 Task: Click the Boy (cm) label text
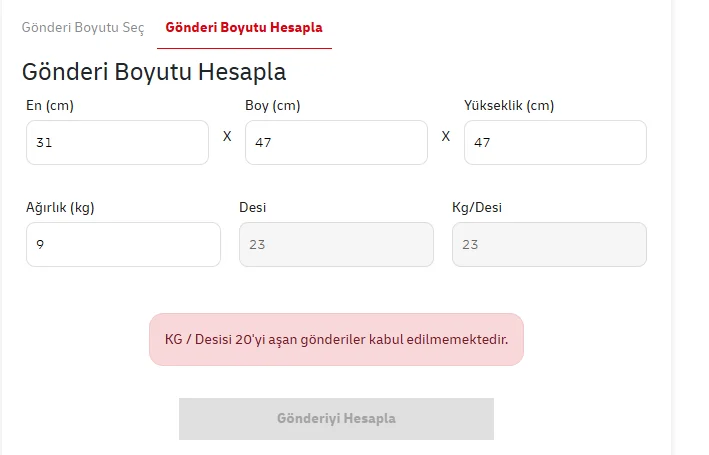pos(273,105)
